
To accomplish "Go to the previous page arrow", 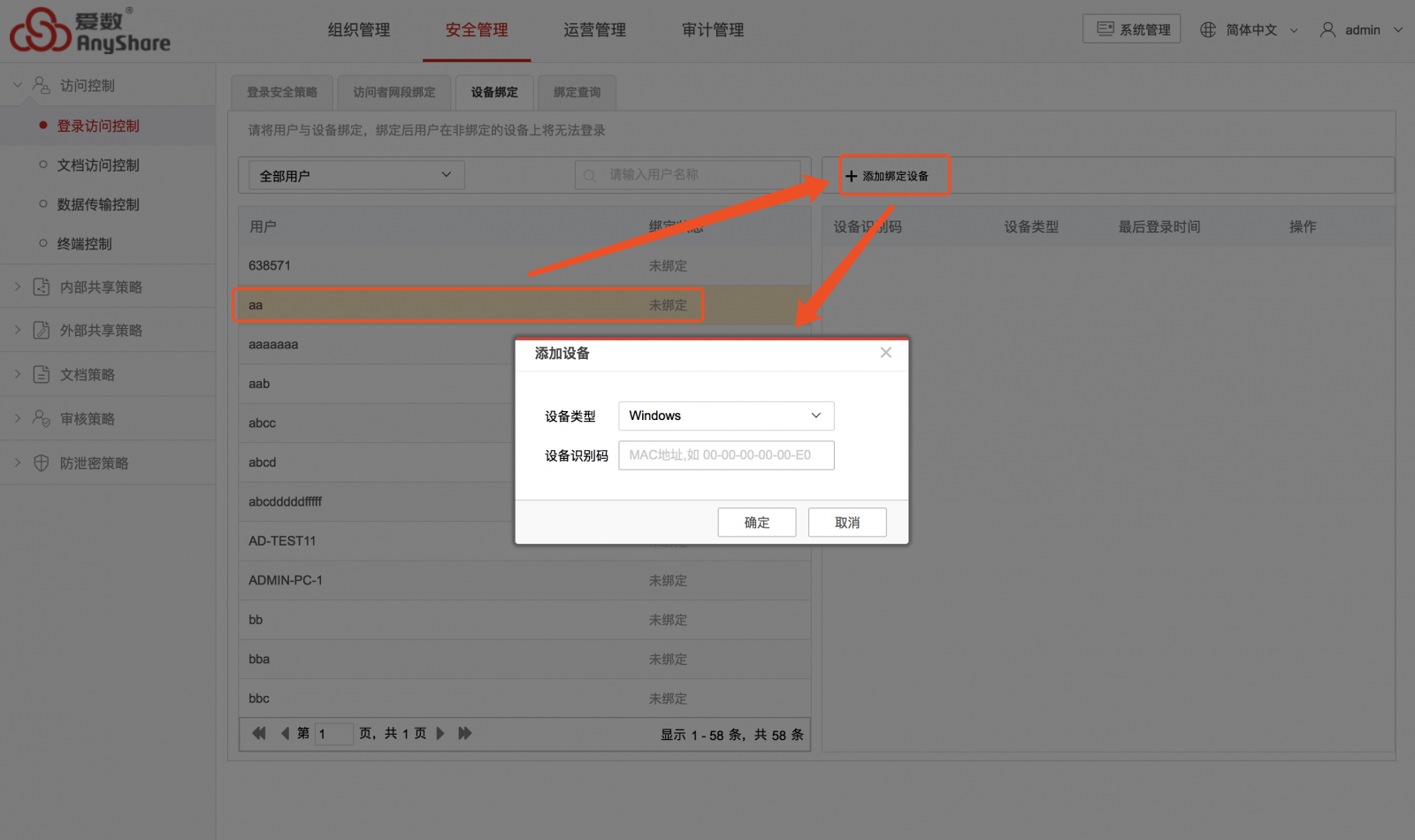I will point(285,733).
